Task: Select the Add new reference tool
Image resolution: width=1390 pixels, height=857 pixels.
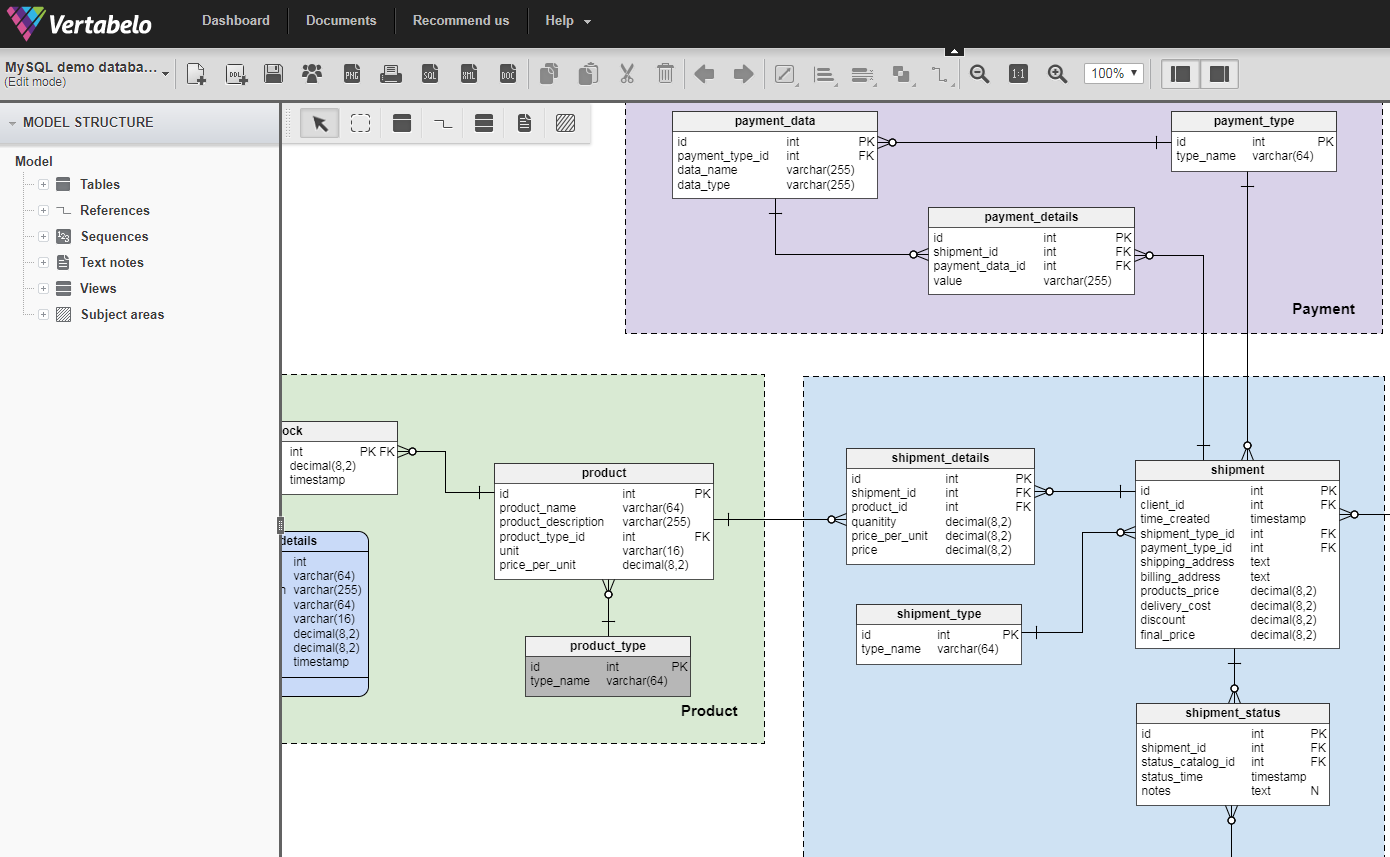Action: click(443, 123)
